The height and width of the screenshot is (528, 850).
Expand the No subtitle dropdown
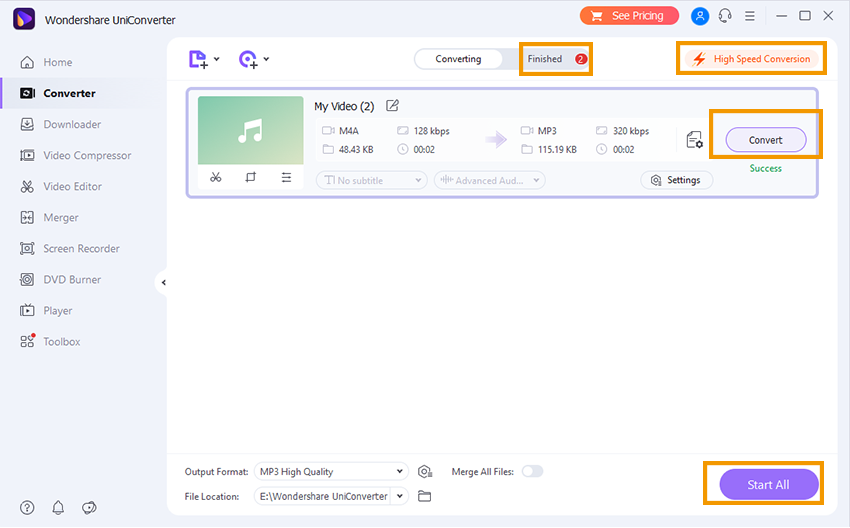pos(371,180)
